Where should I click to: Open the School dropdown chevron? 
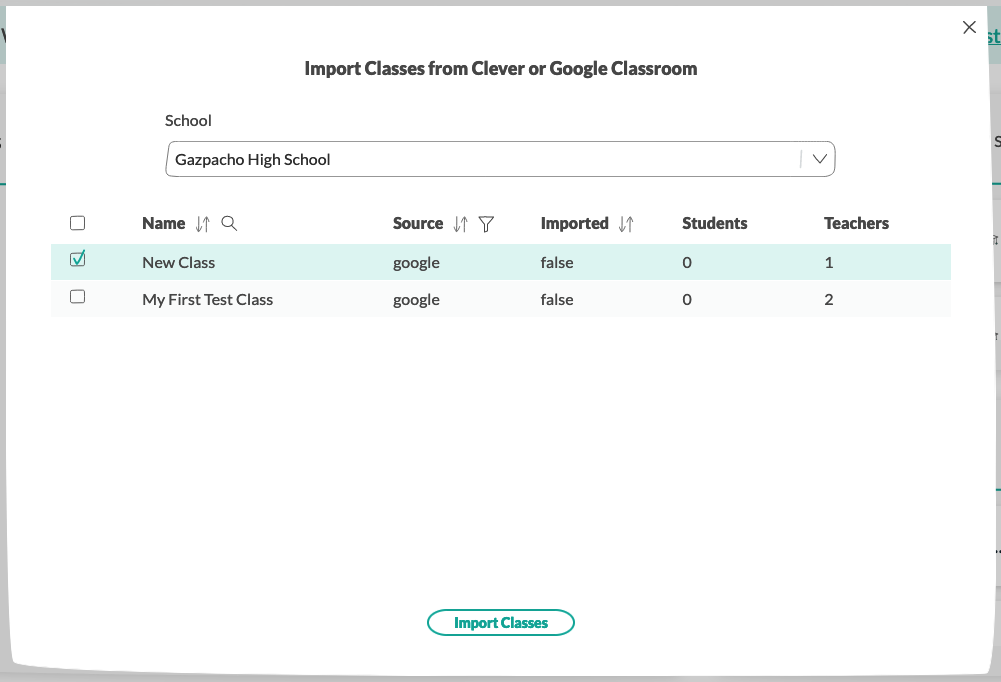[819, 158]
